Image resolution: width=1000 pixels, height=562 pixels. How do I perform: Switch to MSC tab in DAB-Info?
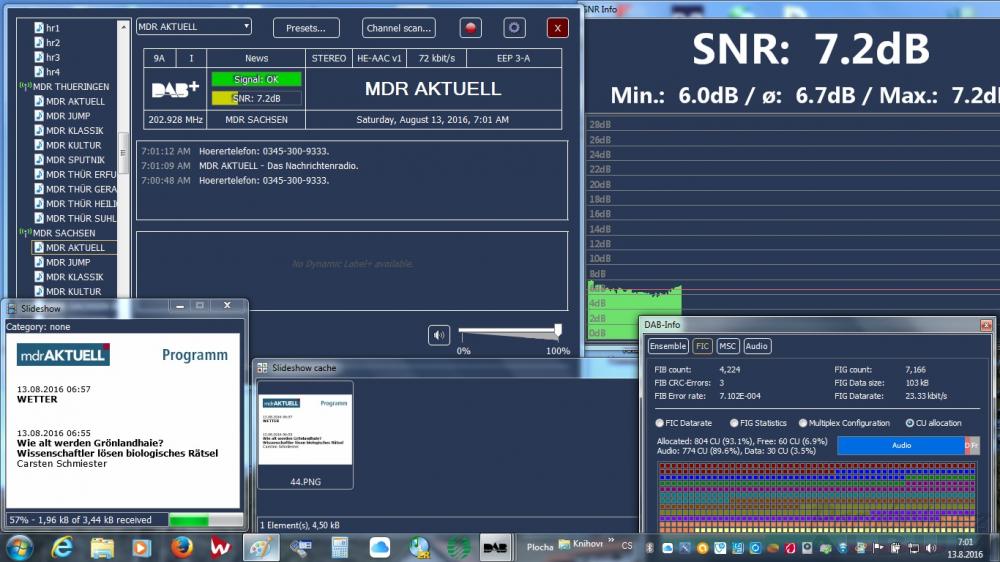tap(727, 346)
